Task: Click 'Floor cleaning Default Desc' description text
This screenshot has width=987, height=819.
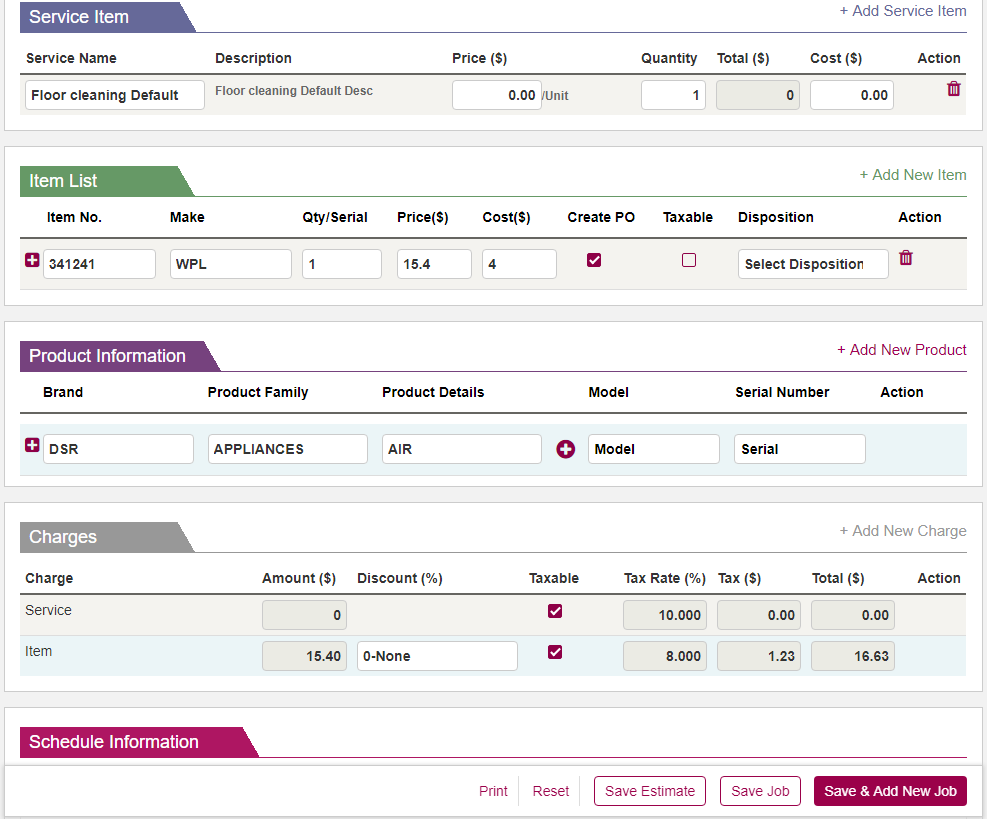Action: point(294,91)
